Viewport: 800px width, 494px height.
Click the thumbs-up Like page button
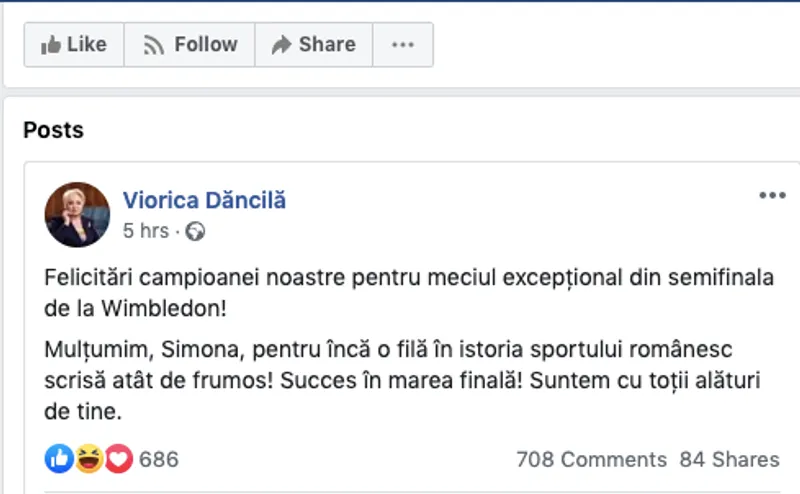(x=74, y=45)
